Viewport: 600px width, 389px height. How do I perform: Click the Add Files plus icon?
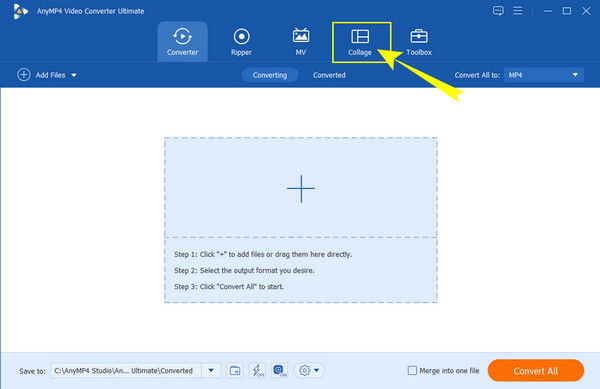[24, 75]
